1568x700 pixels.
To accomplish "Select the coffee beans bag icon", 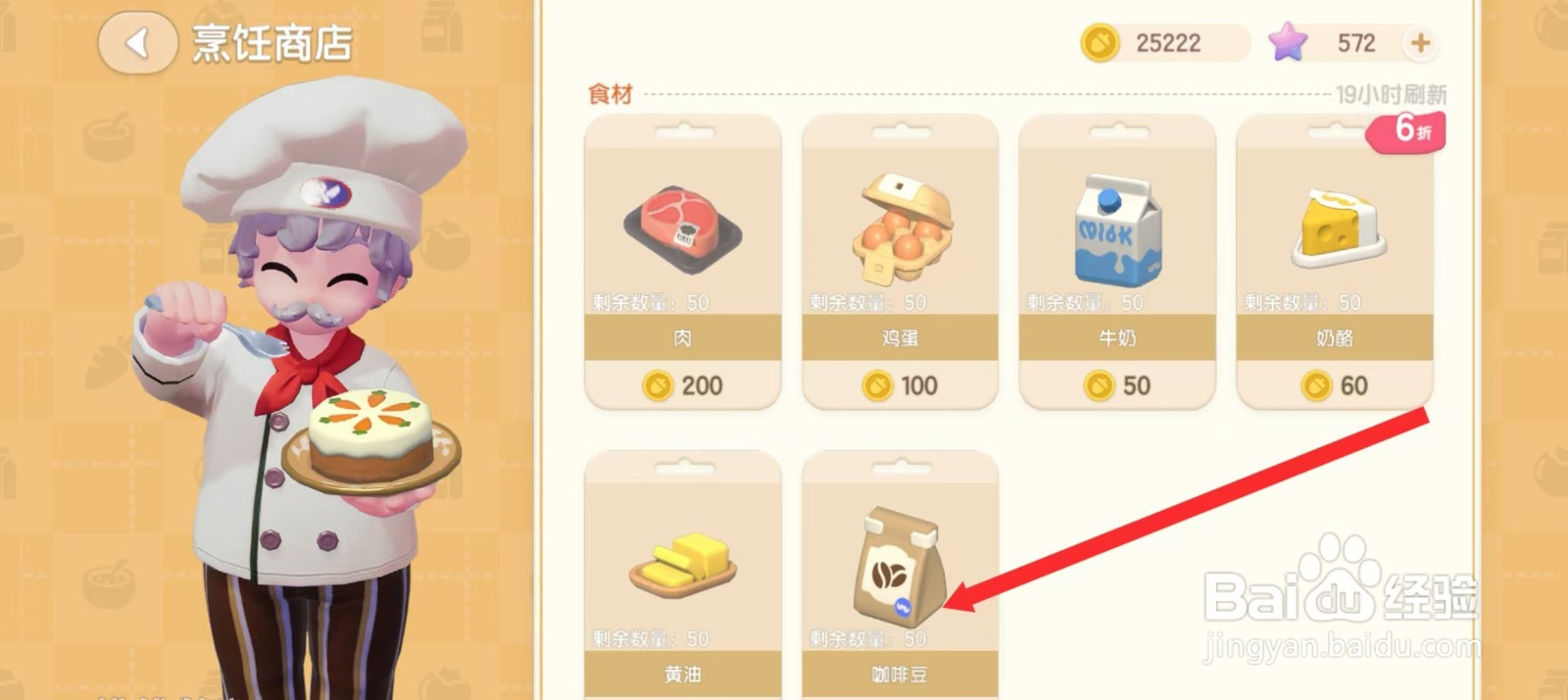I will point(900,567).
